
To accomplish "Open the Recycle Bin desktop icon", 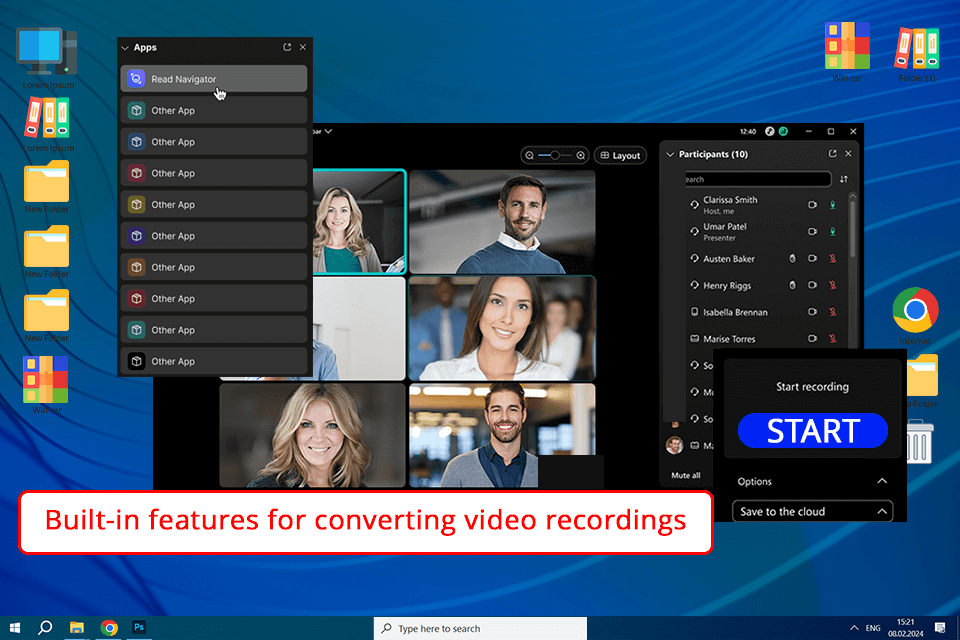I will [920, 441].
